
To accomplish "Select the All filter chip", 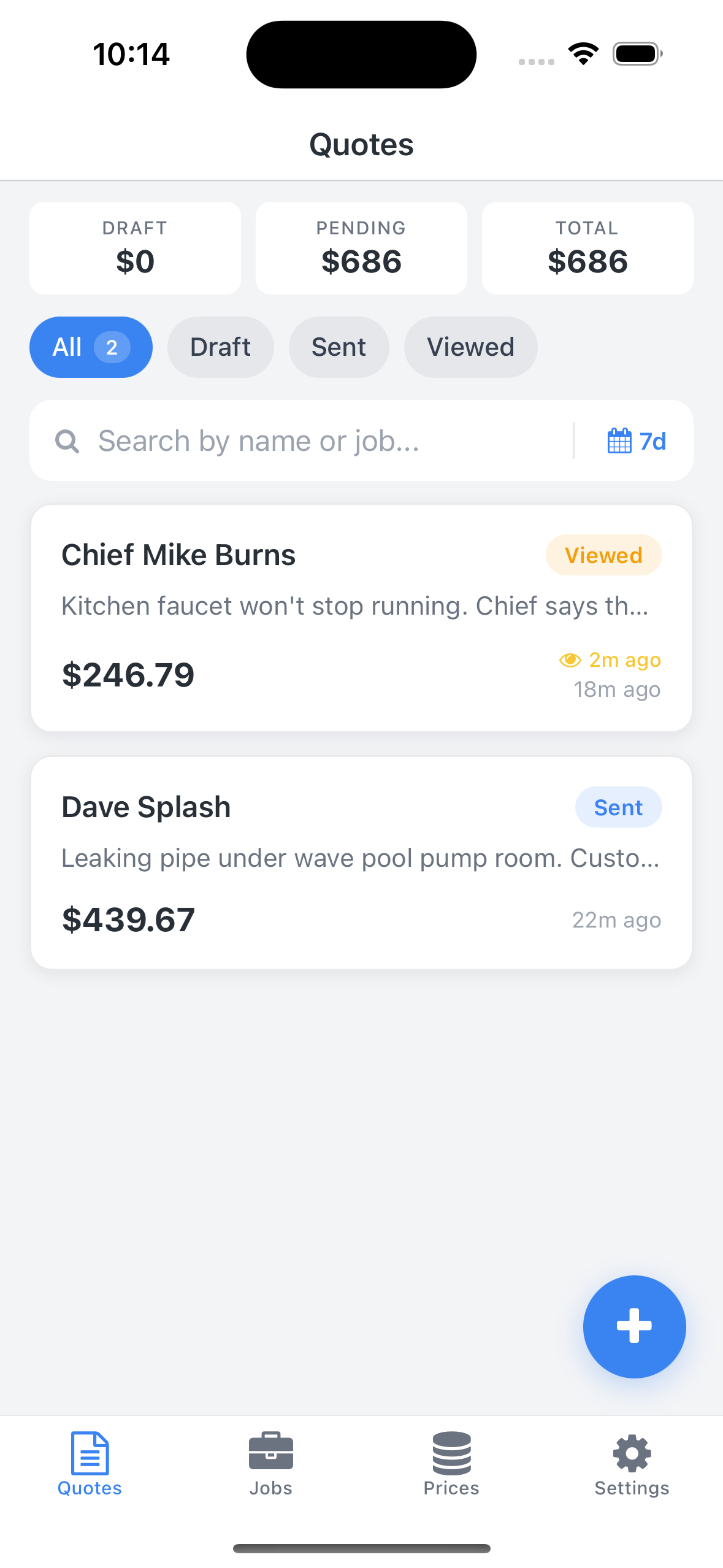I will click(91, 347).
